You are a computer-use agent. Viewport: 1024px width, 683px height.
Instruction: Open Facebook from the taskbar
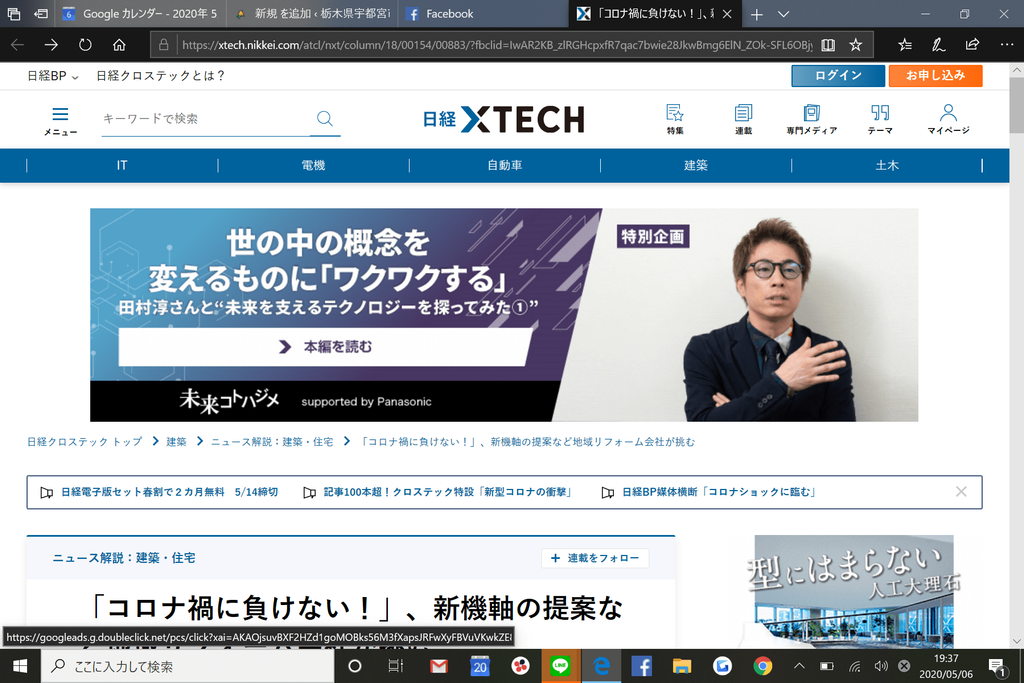tap(641, 666)
